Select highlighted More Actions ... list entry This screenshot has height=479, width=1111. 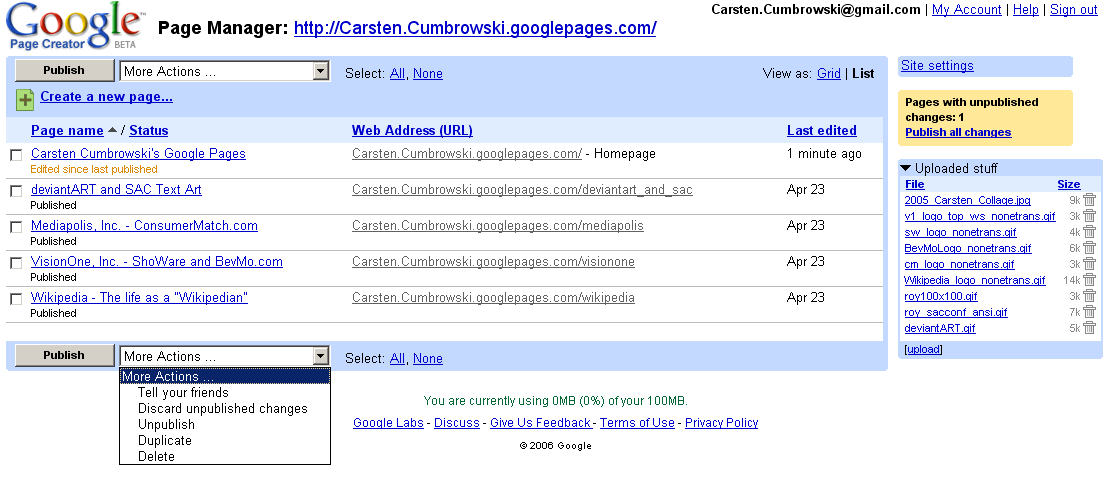pyautogui.click(x=225, y=376)
